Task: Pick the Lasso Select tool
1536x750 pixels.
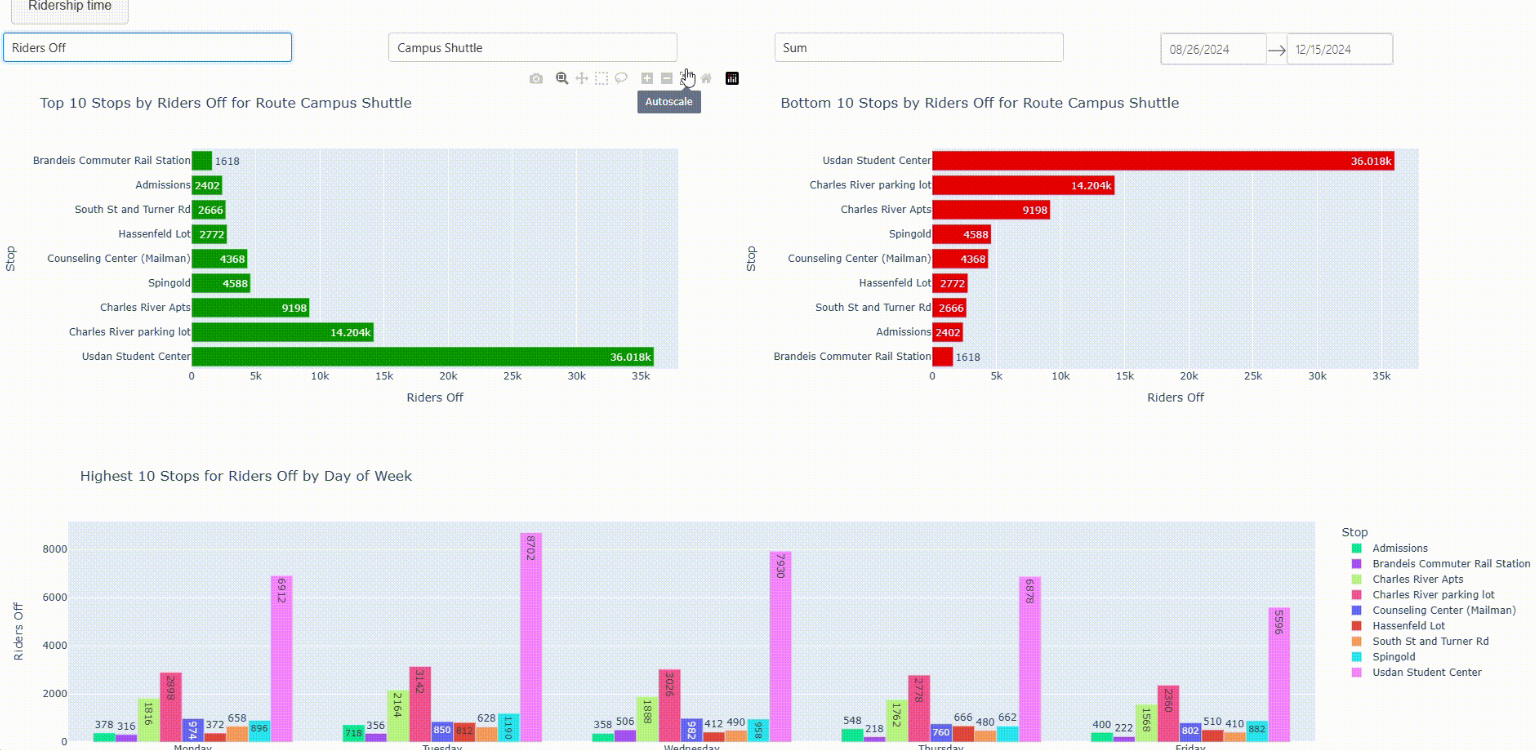Action: pyautogui.click(x=621, y=78)
